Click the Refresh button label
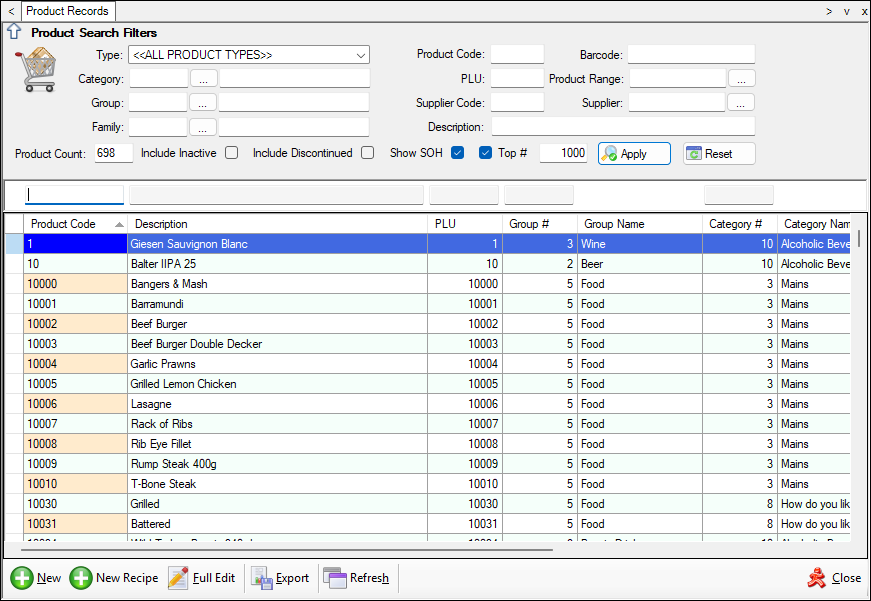The image size is (871, 601). click(x=369, y=578)
